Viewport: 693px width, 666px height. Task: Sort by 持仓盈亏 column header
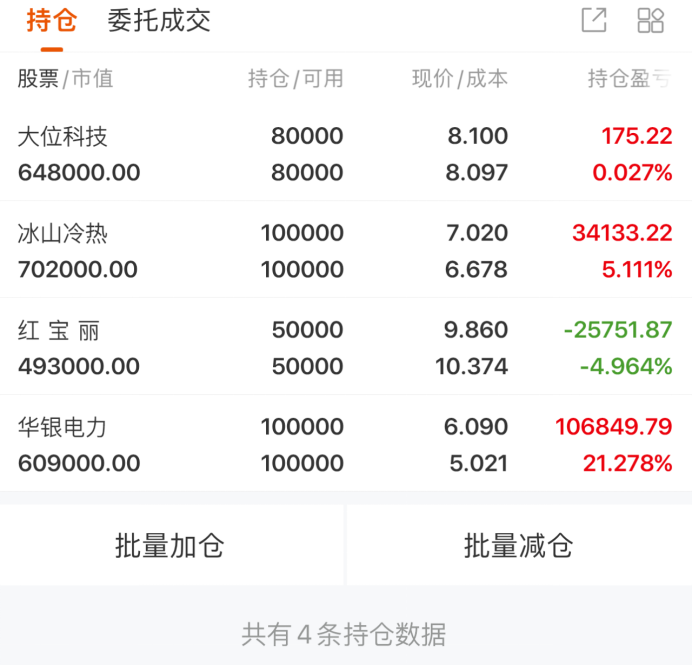(629, 79)
